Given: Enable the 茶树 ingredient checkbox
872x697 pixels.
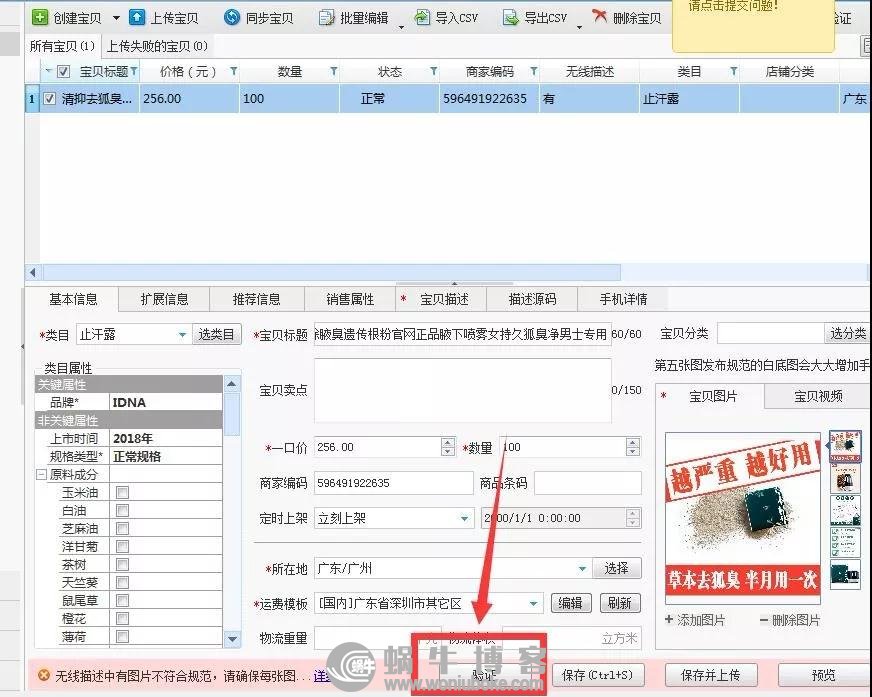Looking at the screenshot, I should pos(122,565).
